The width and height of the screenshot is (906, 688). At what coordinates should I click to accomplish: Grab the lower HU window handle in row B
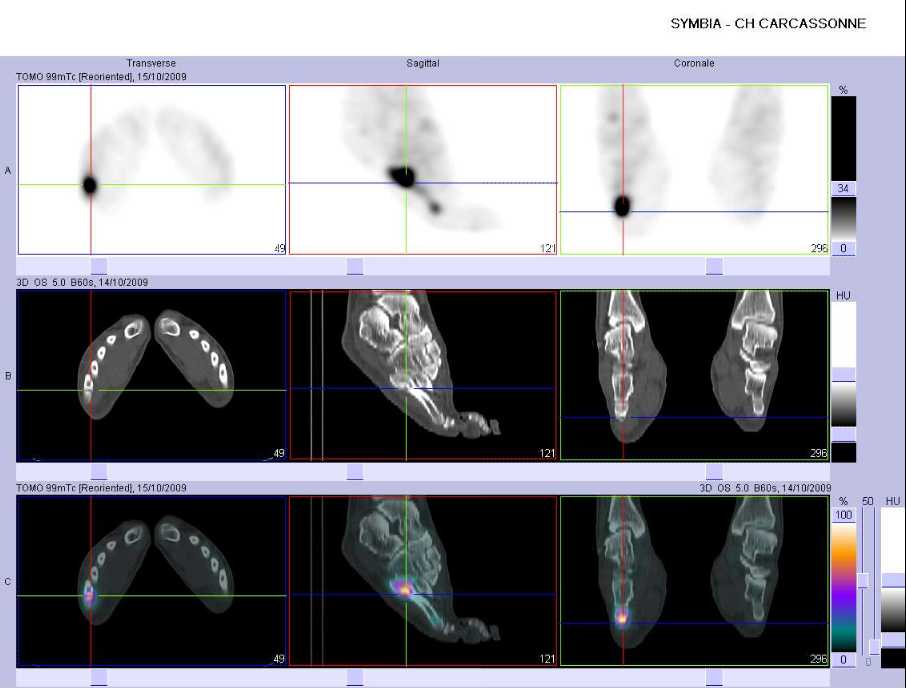pos(844,435)
